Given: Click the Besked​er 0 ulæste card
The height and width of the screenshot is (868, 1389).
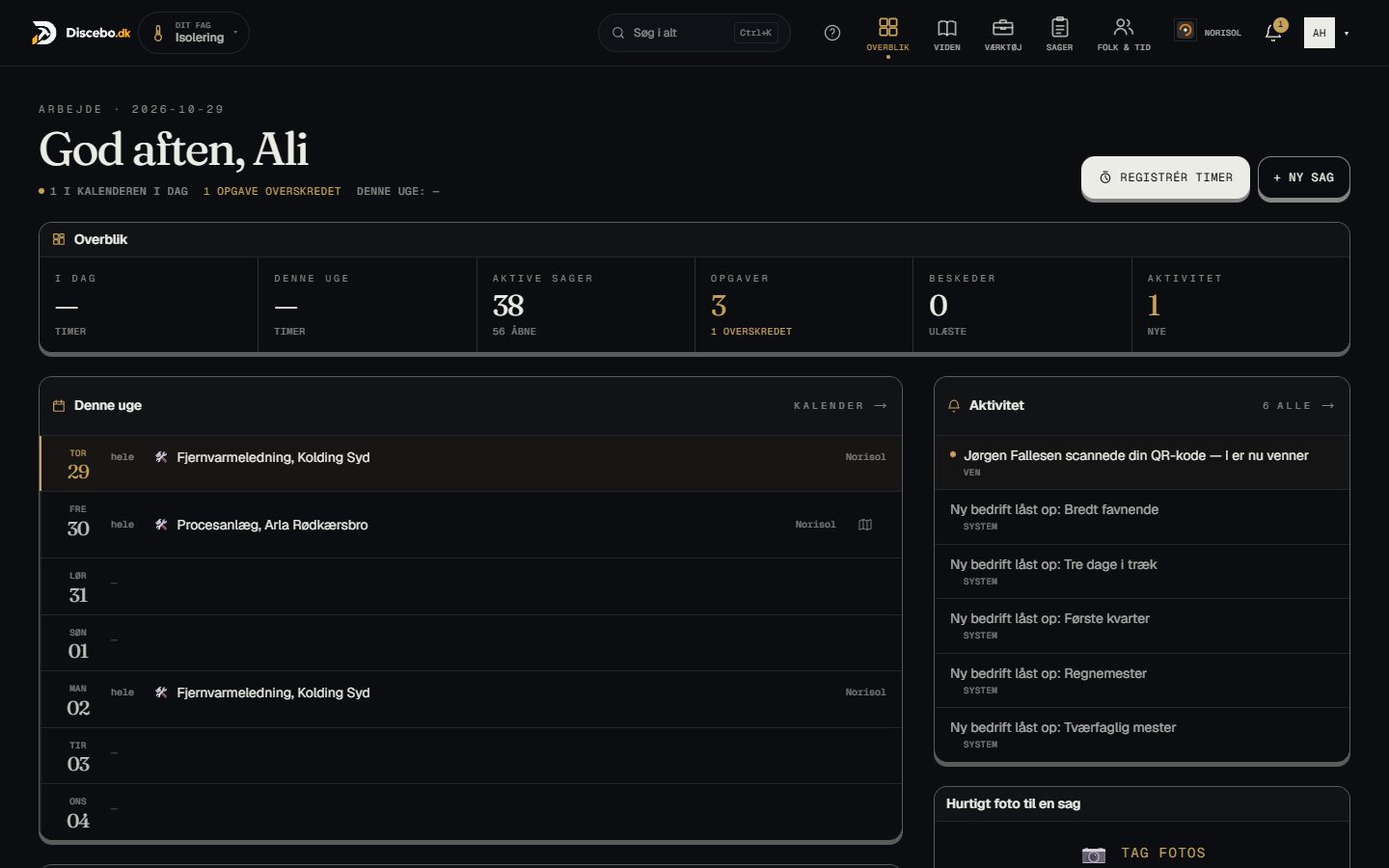Looking at the screenshot, I should (x=1022, y=305).
